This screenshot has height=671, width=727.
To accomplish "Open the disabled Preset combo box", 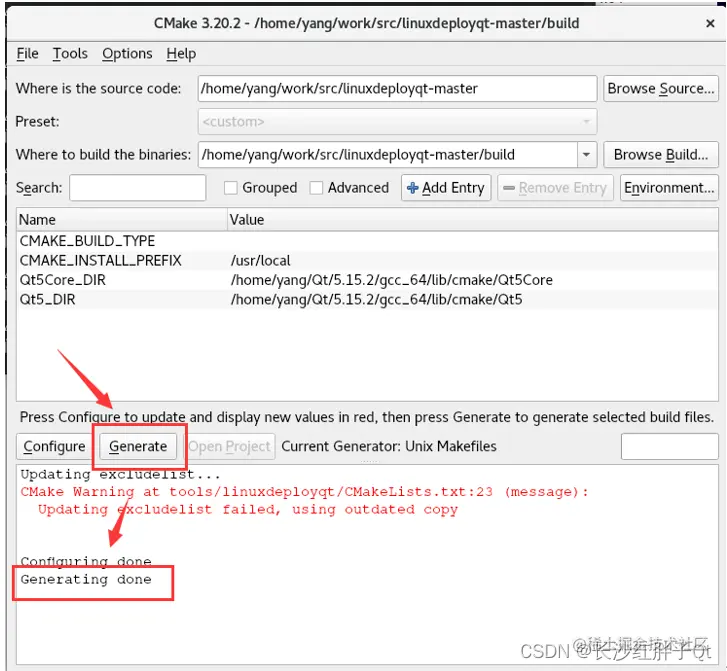I will [397, 121].
